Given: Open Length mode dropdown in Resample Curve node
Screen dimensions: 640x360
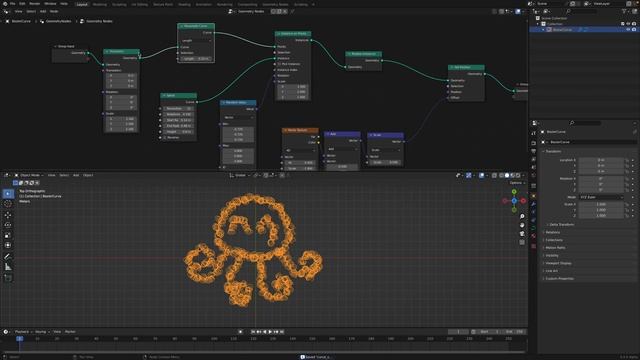Looking at the screenshot, I should pyautogui.click(x=196, y=41).
